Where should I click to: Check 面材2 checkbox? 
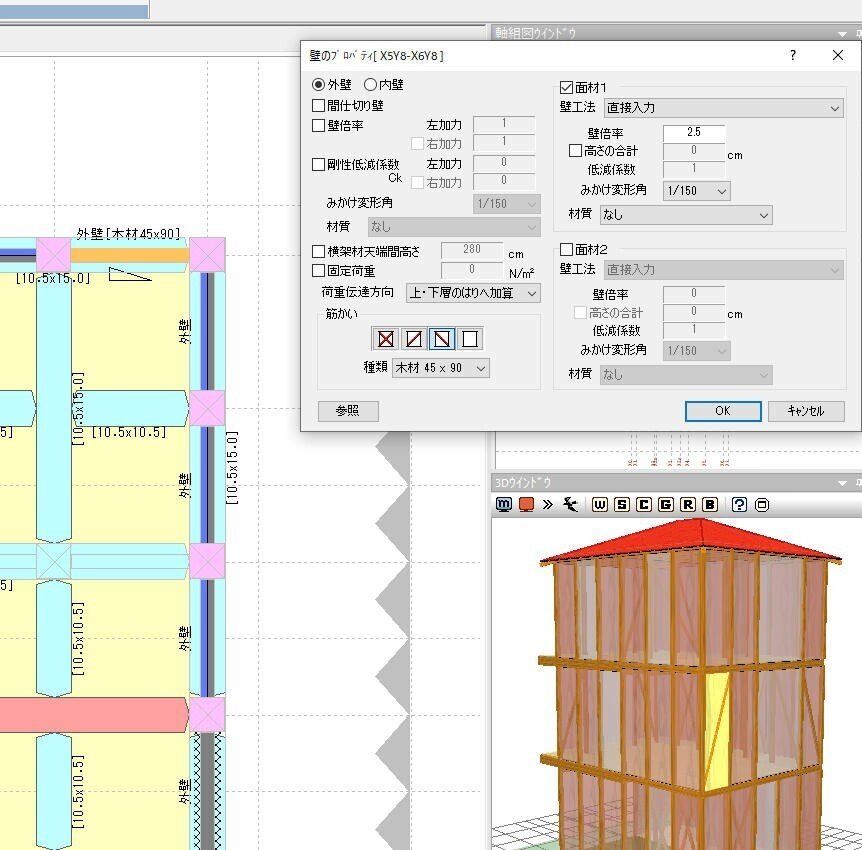tap(566, 249)
